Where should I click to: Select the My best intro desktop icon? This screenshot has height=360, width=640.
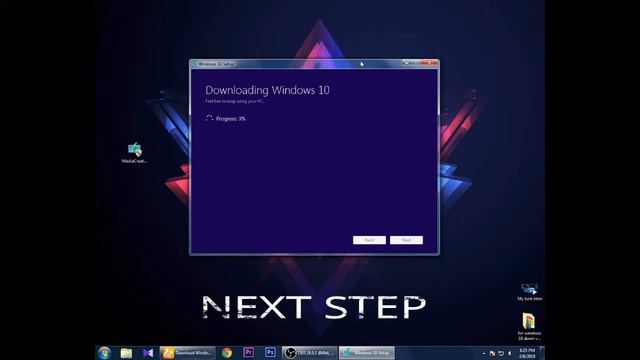coord(529,292)
